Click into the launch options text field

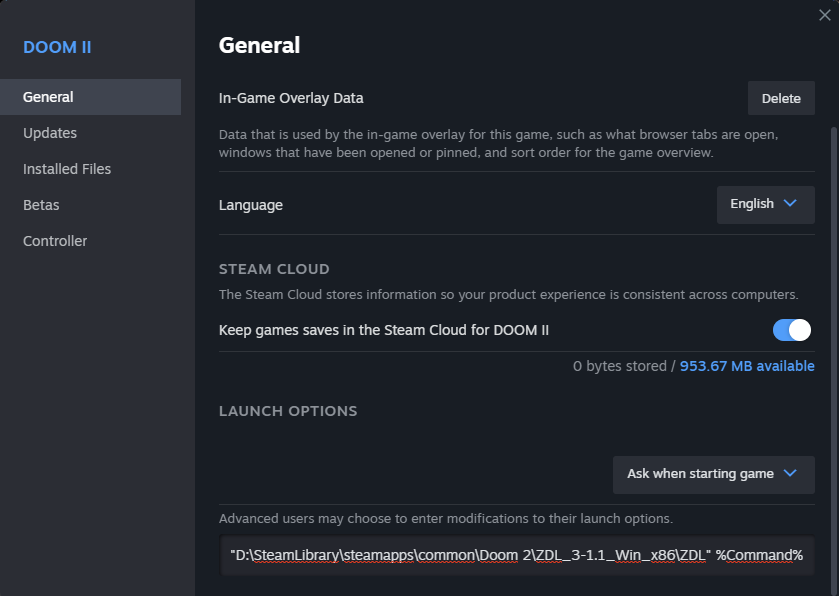click(x=516, y=555)
